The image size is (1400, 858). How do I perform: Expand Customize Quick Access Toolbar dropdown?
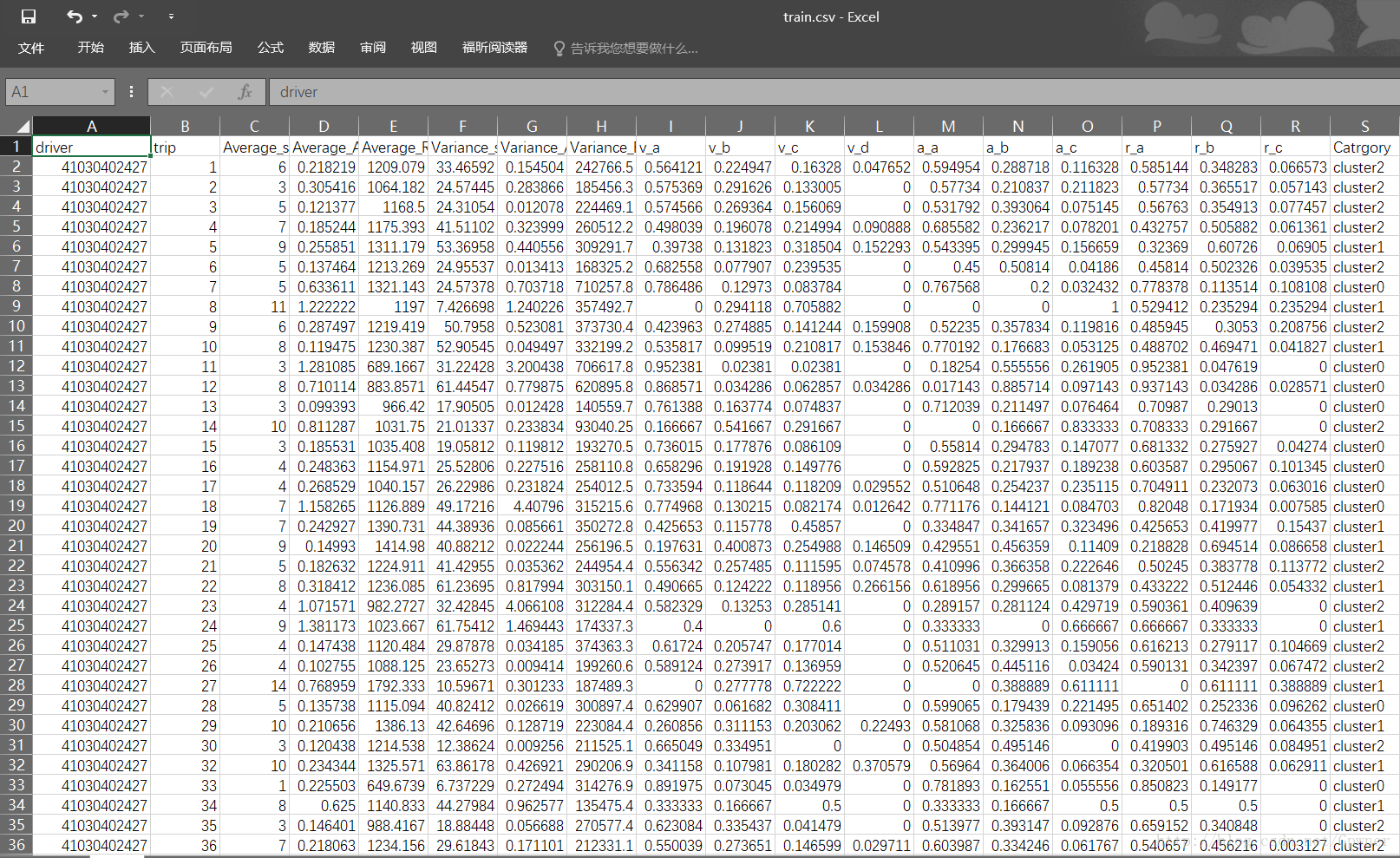tap(171, 16)
